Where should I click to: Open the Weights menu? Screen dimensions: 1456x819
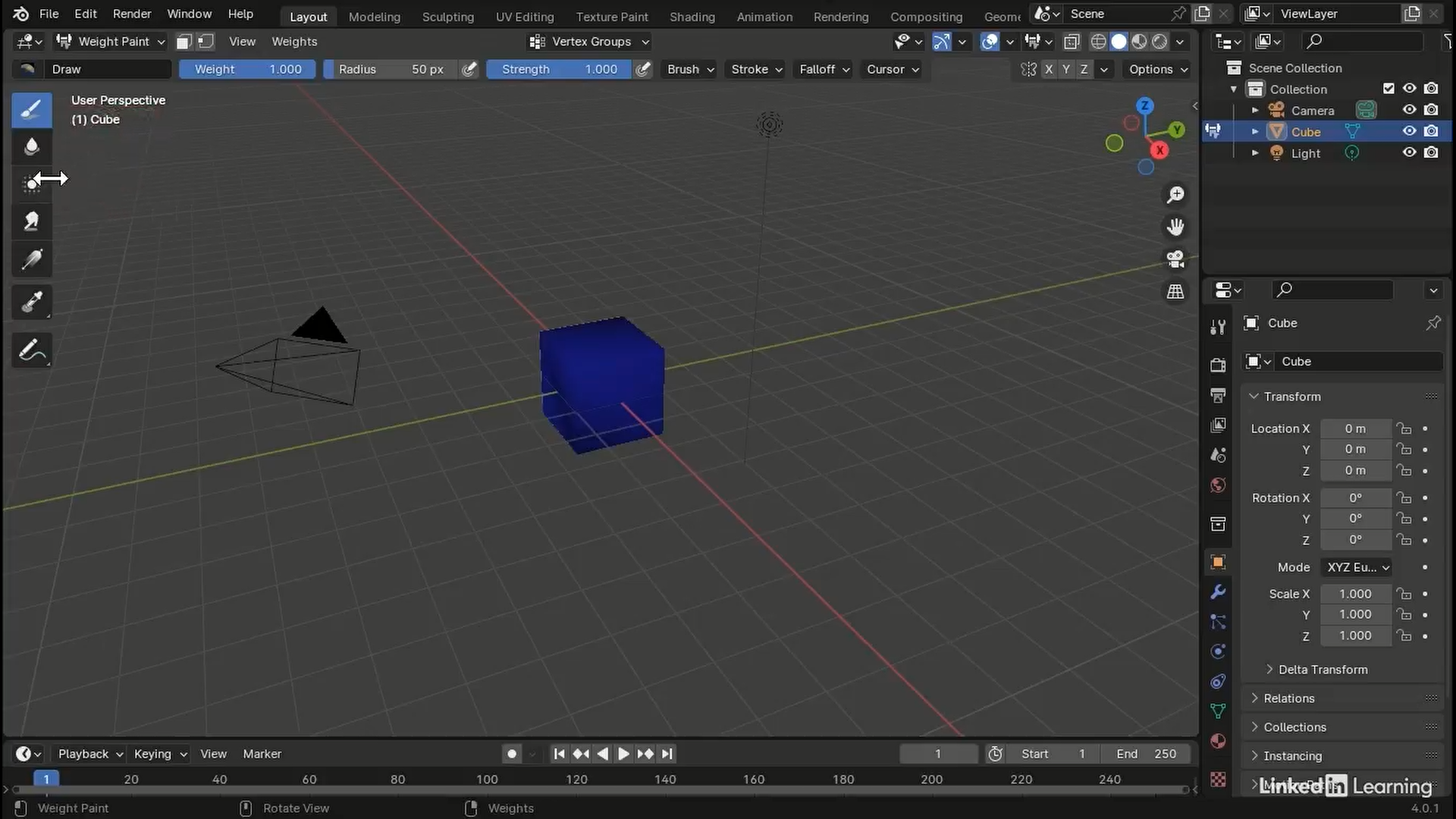pos(294,42)
